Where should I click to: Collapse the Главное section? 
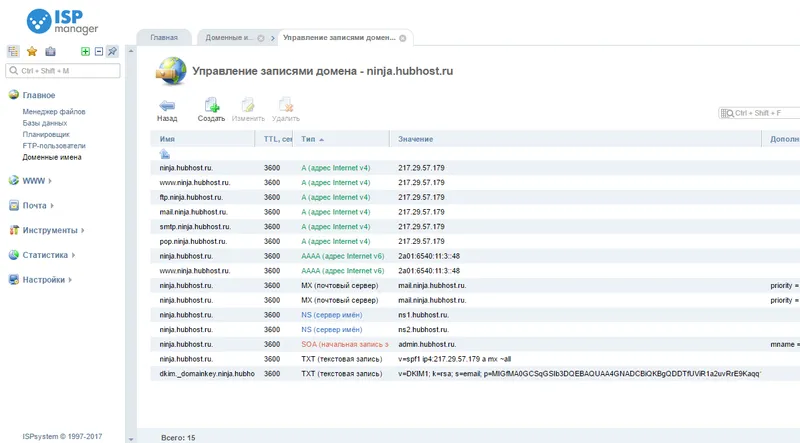[x=39, y=95]
